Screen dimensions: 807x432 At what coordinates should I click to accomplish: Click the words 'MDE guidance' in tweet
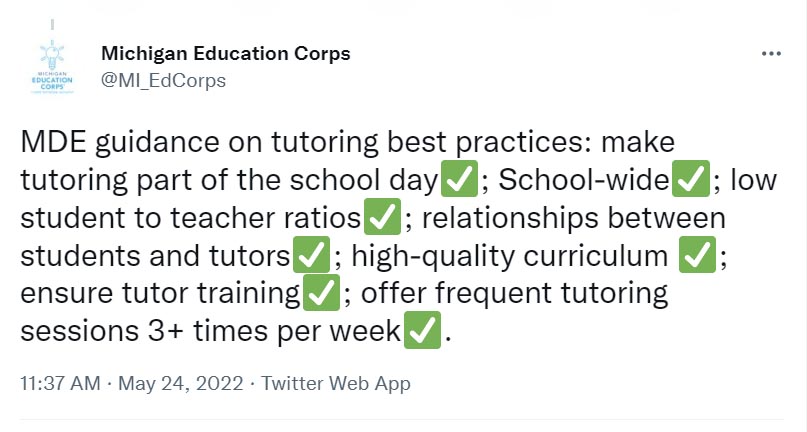coord(120,143)
